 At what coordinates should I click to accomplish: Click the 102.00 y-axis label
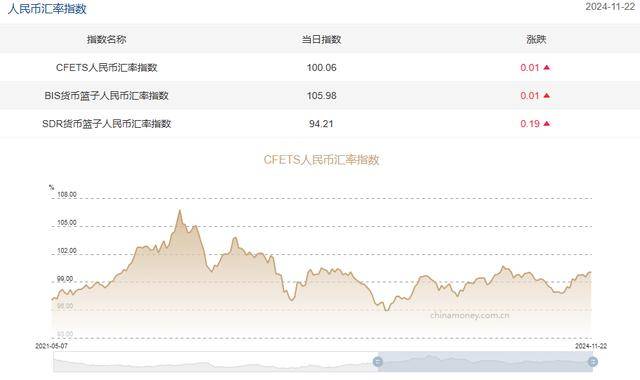[67, 251]
